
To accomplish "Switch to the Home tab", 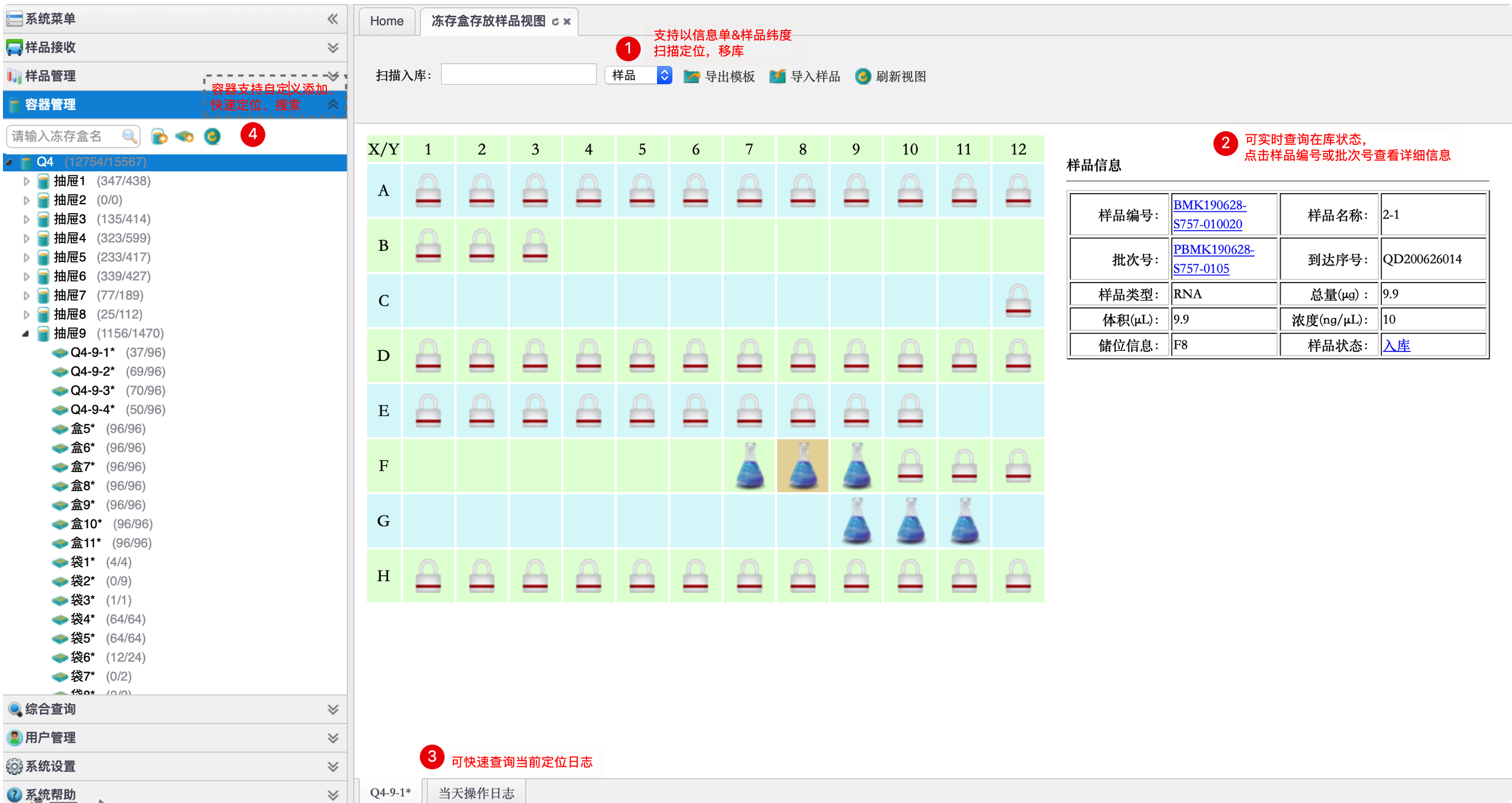I will [x=387, y=21].
